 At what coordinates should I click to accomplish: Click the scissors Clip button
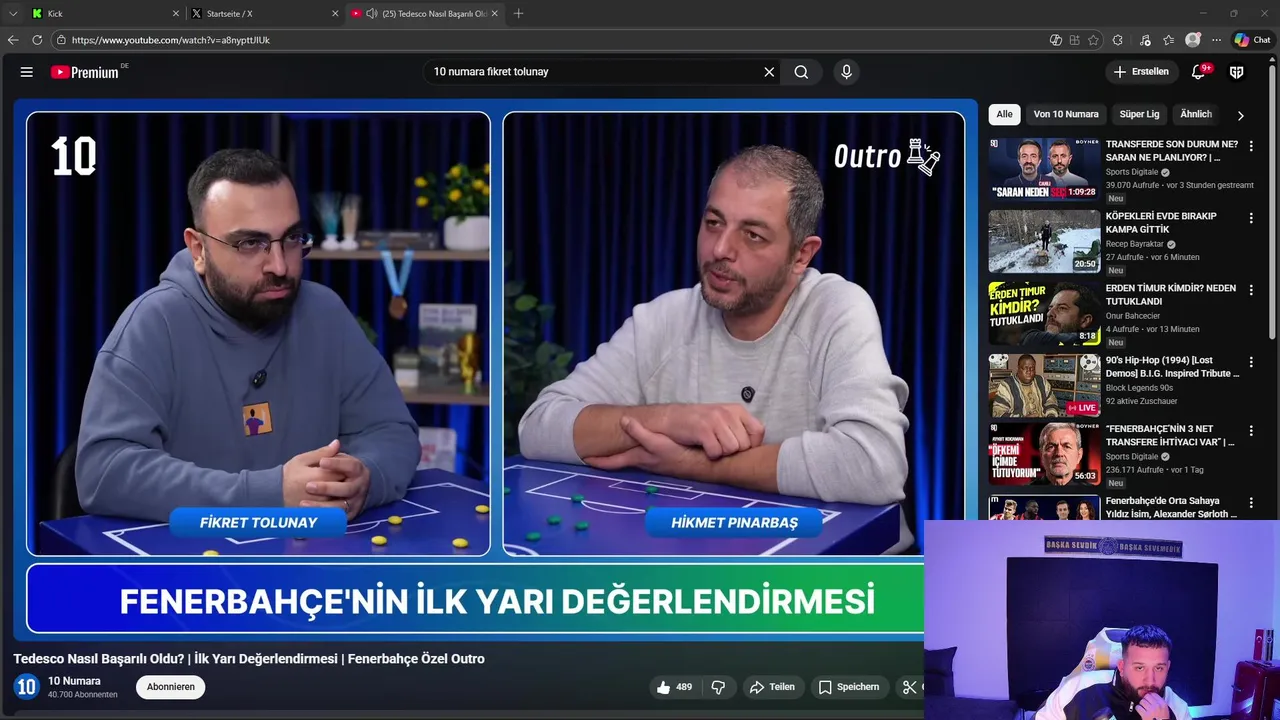(911, 687)
